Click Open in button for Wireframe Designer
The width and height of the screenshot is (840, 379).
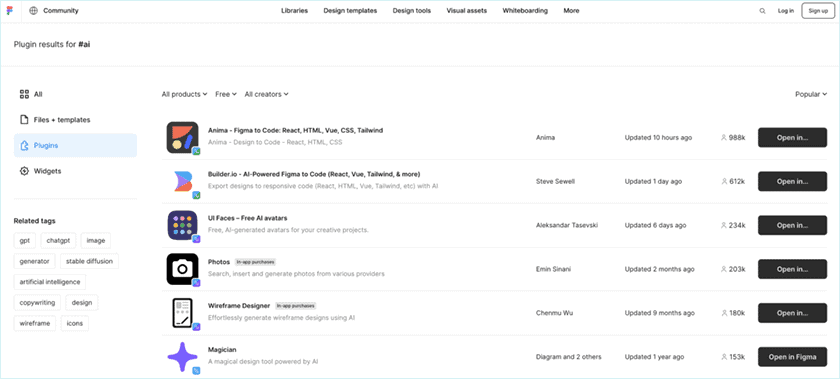coord(792,313)
